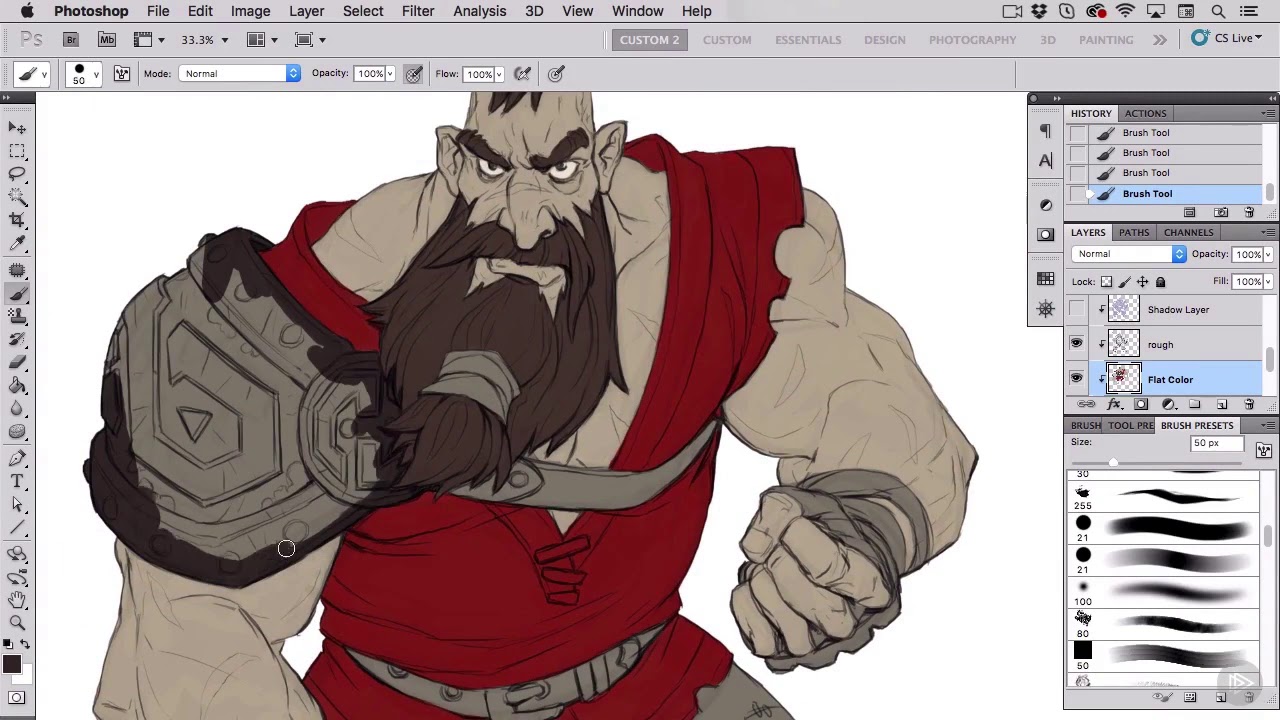Switch to PHOTOGRAPHY workspace
This screenshot has width=1280, height=720.
(972, 40)
